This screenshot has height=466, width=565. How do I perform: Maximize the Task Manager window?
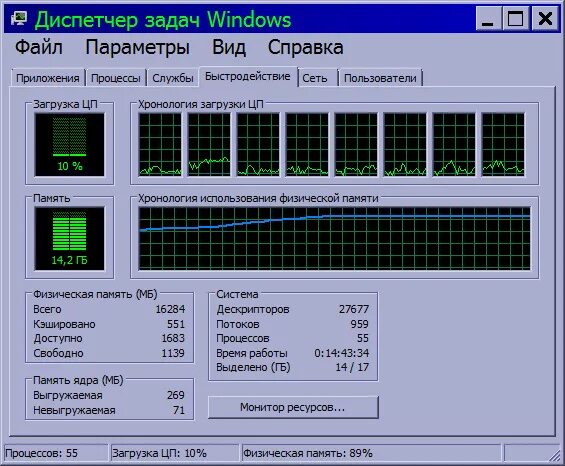coord(515,19)
